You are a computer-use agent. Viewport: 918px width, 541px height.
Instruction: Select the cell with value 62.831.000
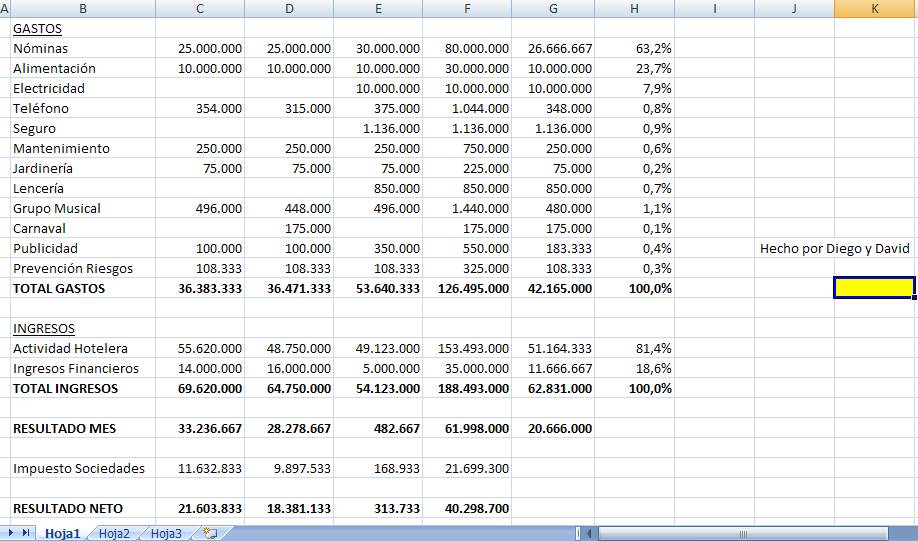553,388
